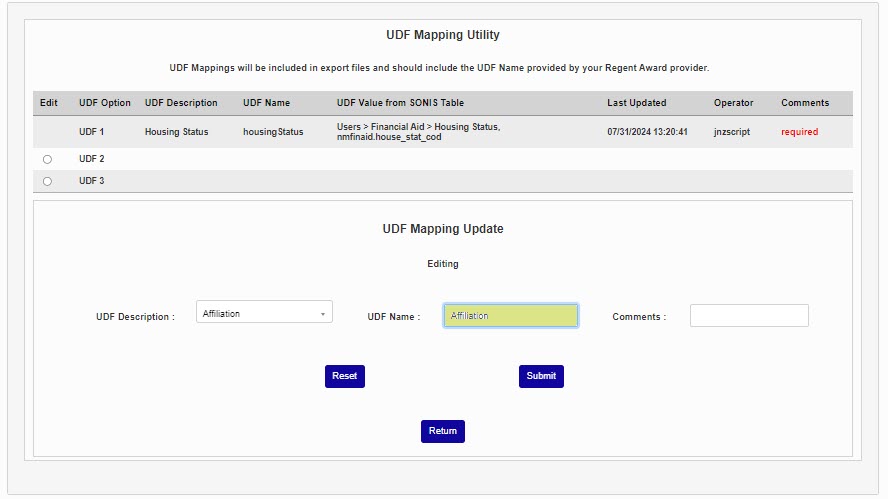Click the UDF Option column header
888x499 pixels.
pos(105,103)
